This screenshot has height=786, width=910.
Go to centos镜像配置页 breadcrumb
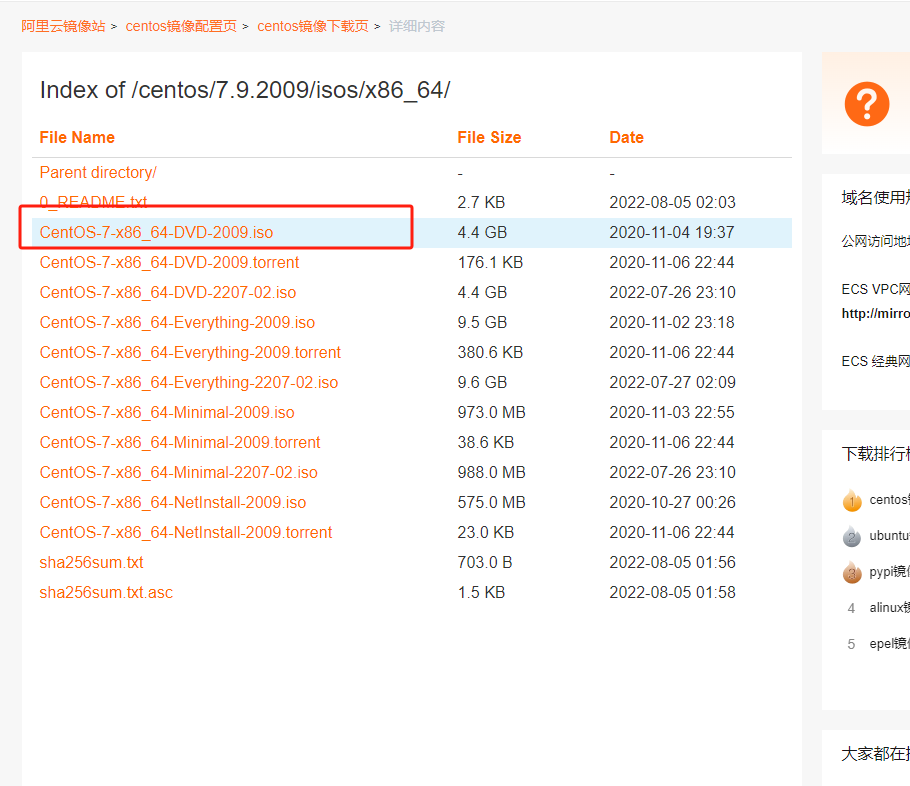[x=181, y=26]
